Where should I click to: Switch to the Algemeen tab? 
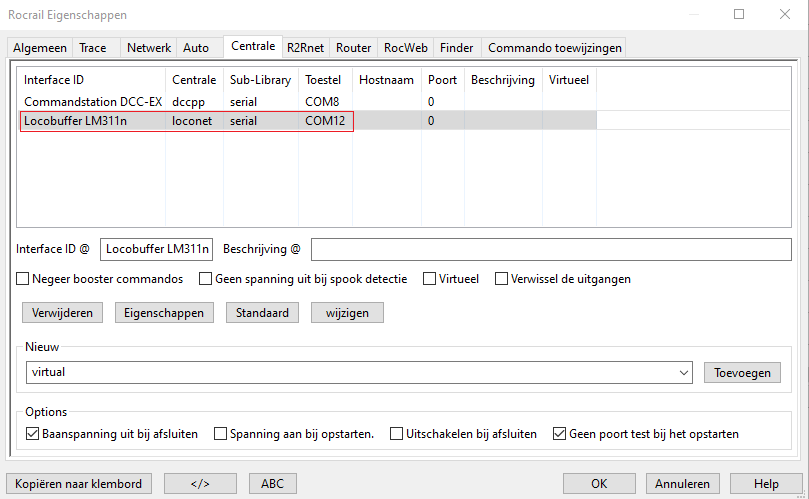pyautogui.click(x=40, y=48)
